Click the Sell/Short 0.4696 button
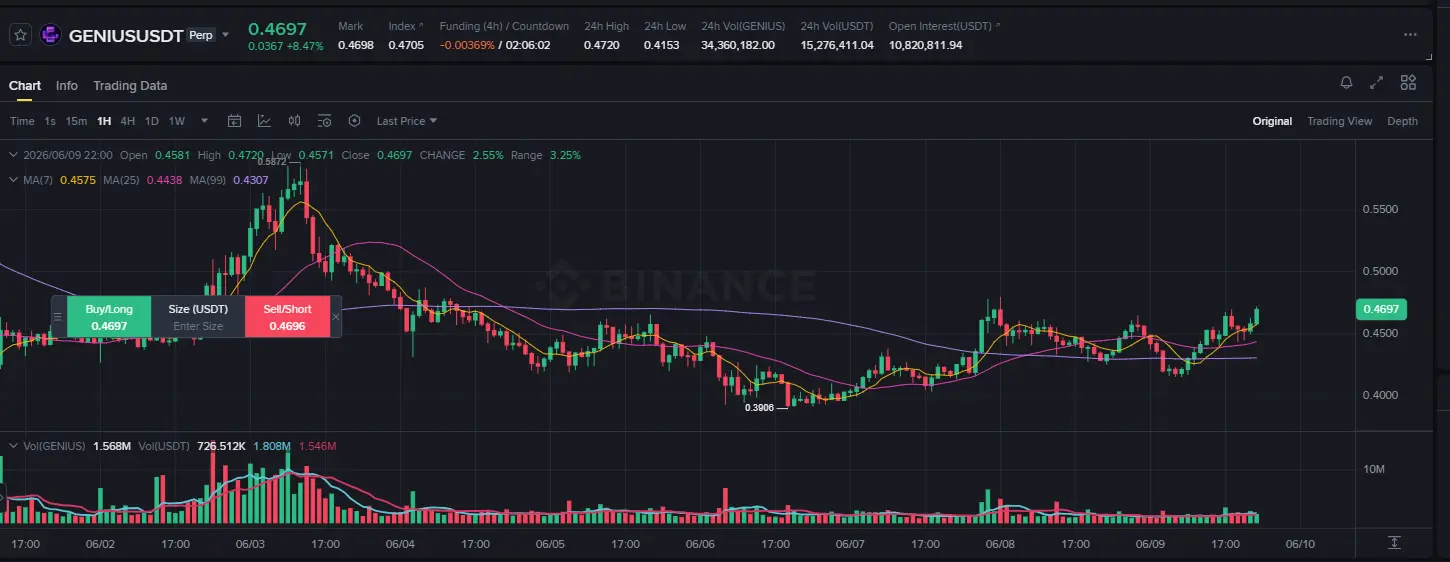The height and width of the screenshot is (562, 1450). tap(287, 317)
